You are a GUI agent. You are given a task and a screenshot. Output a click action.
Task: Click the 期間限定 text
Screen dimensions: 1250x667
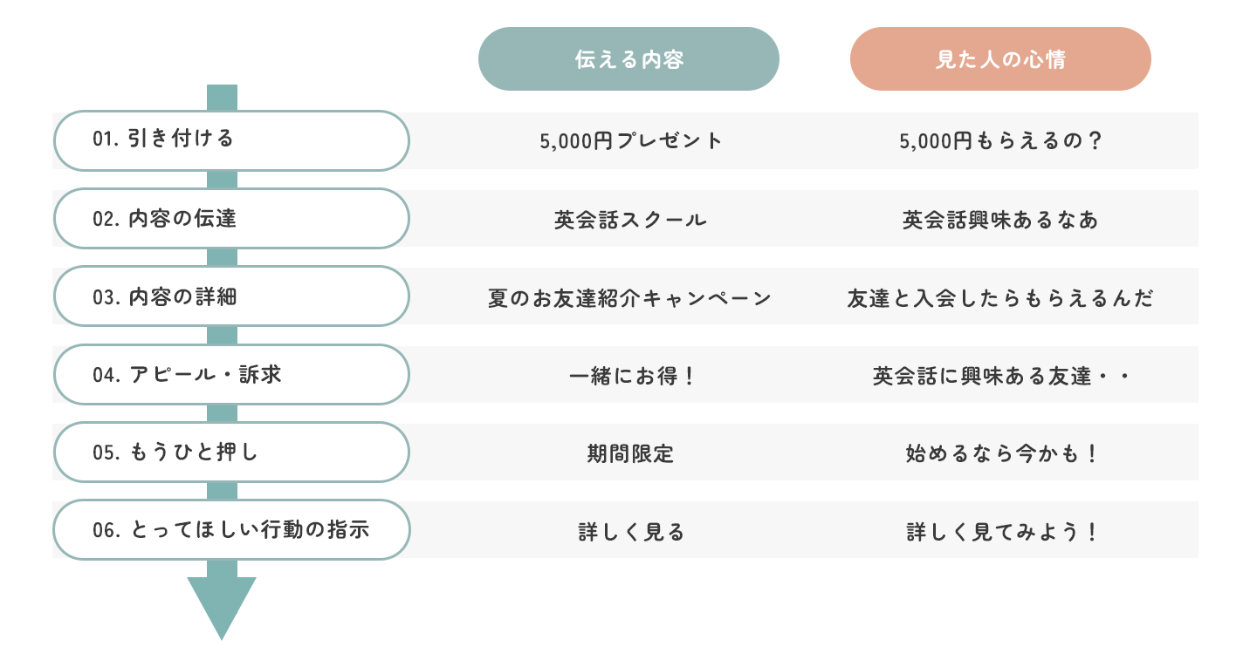tap(630, 454)
